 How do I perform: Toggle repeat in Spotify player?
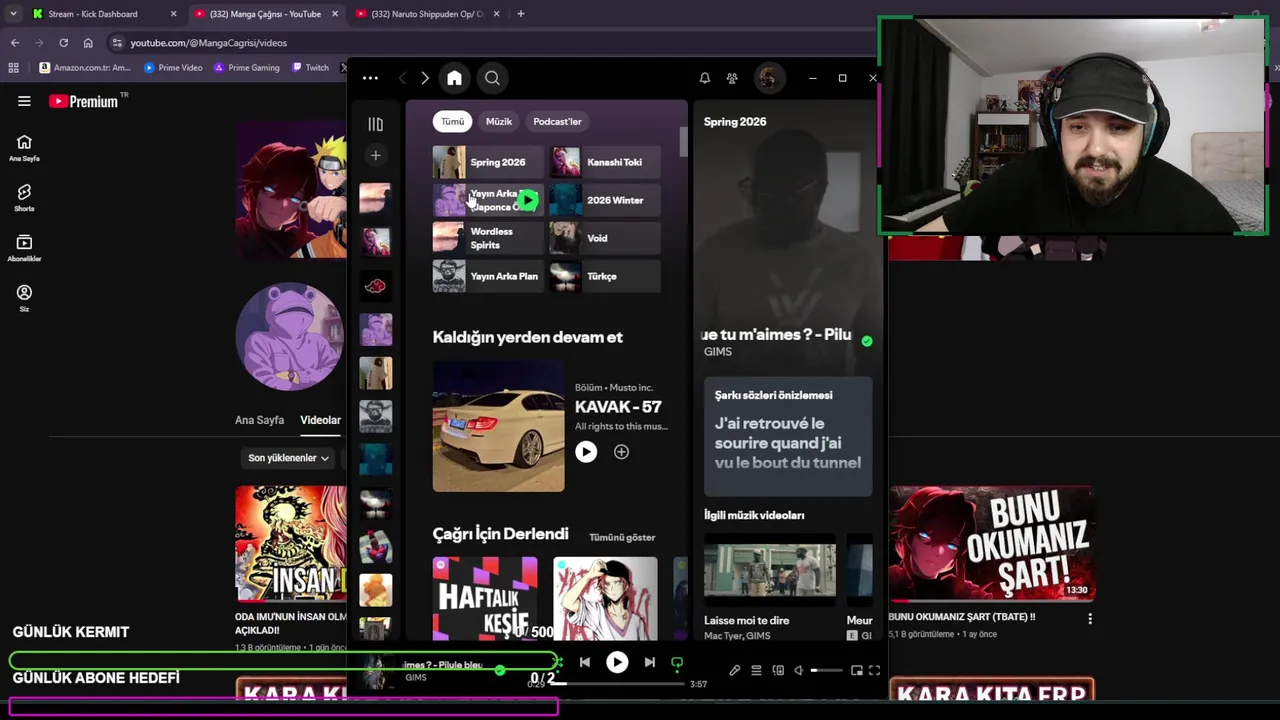tap(677, 662)
